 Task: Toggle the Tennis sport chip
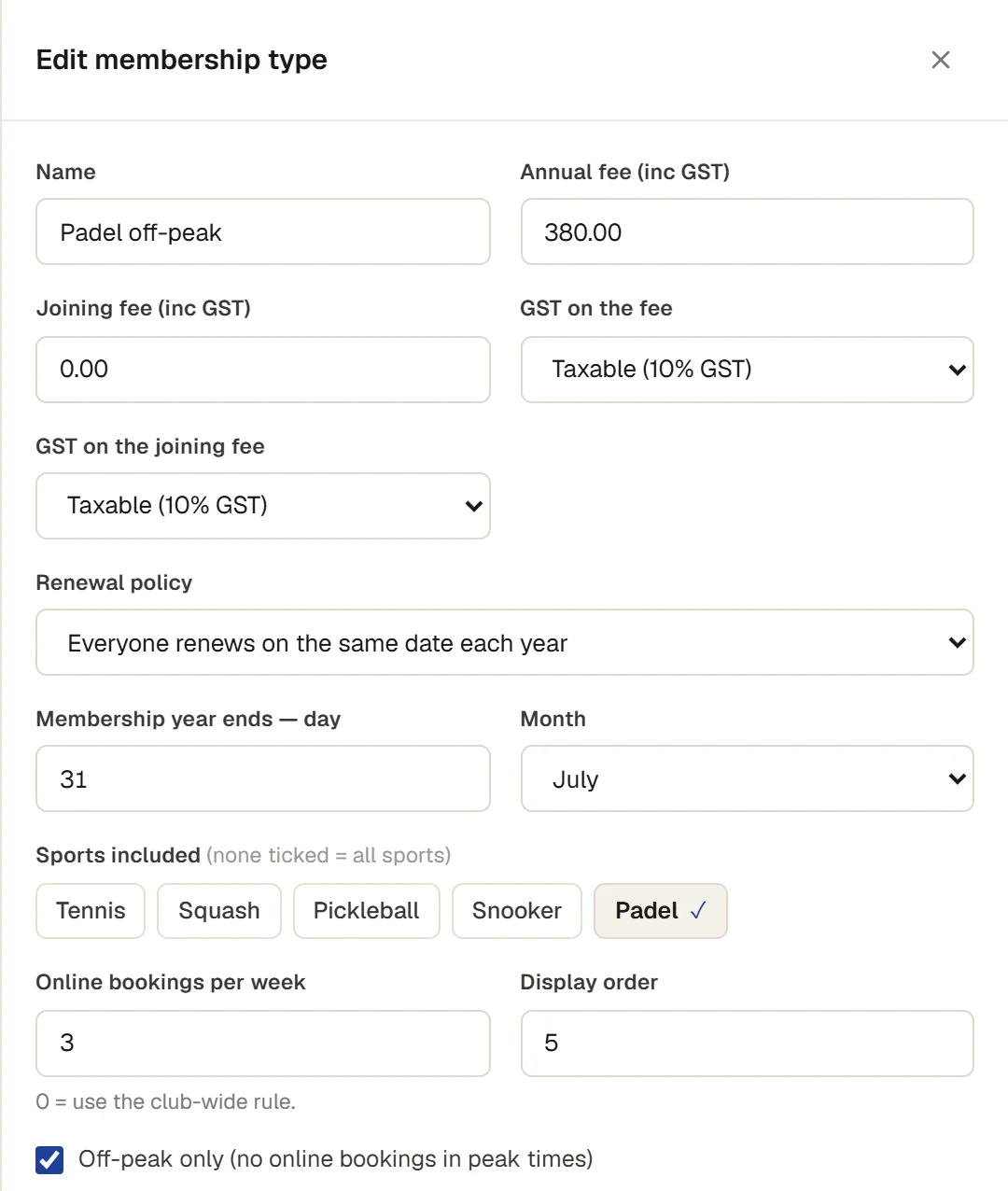(91, 911)
